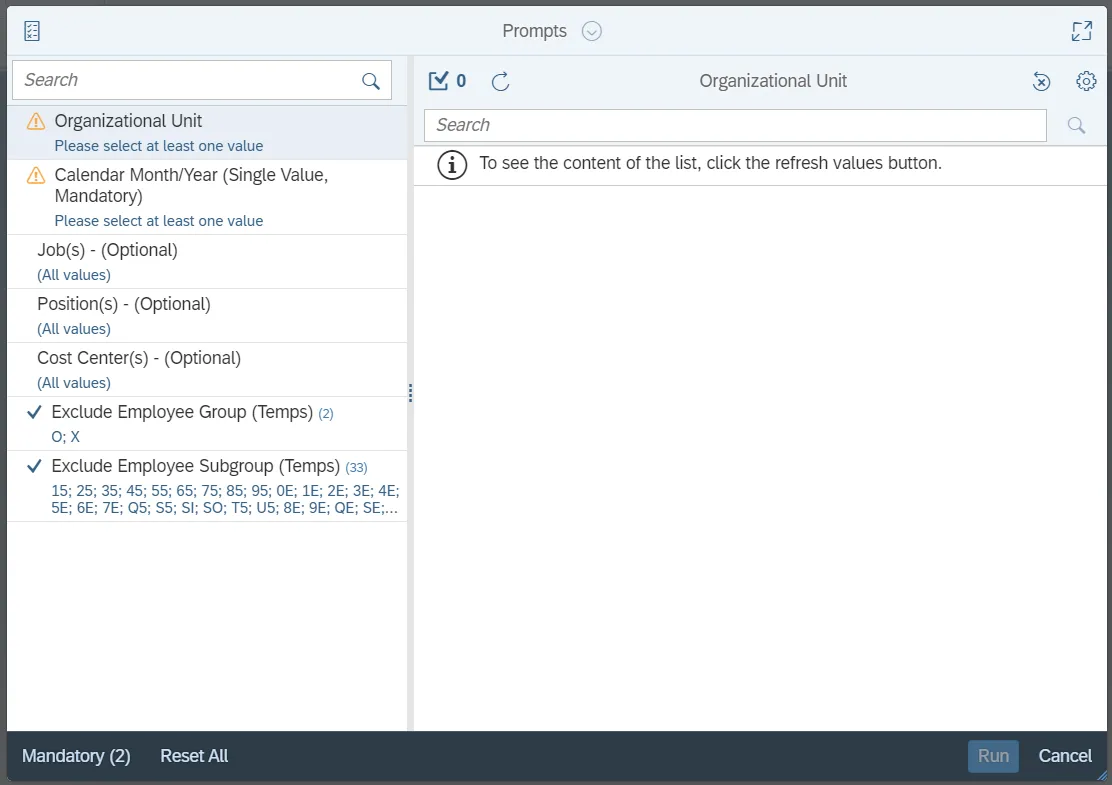Click the Mandatory (2) filter button
The width and height of the screenshot is (1112, 785).
(x=76, y=756)
